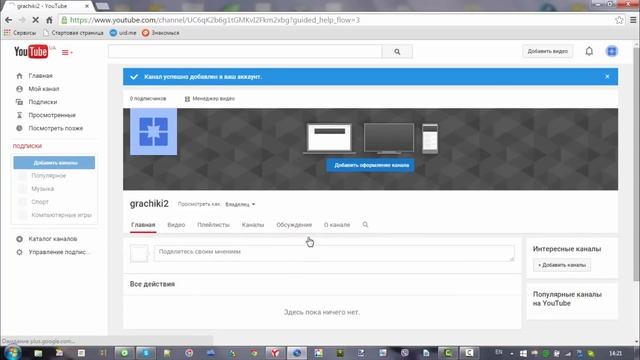Switch to the Плейлисты tab
This screenshot has width=640, height=360.
(213, 225)
